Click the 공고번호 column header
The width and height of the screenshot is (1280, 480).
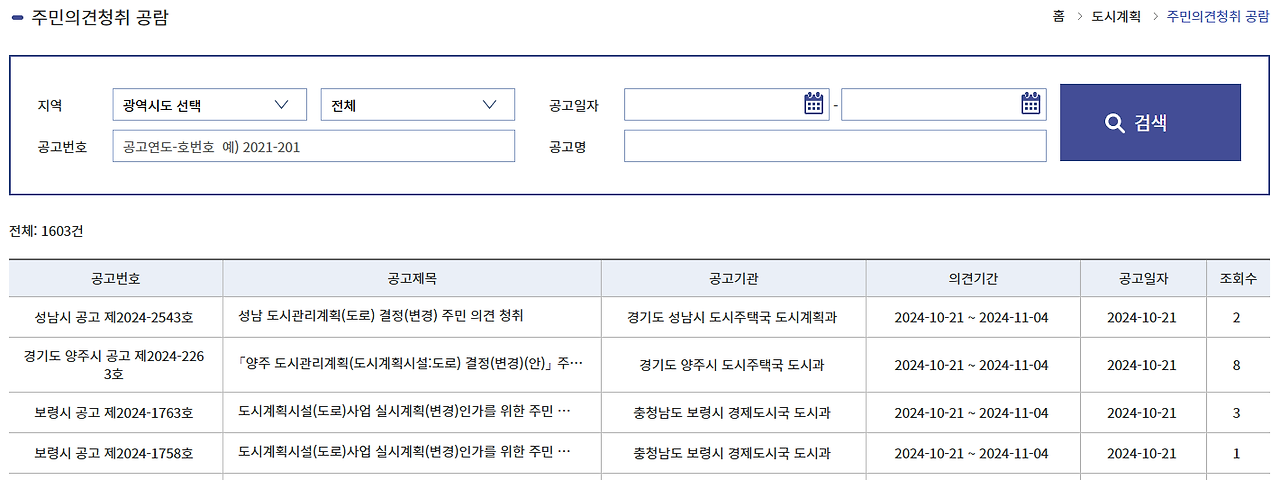click(116, 278)
